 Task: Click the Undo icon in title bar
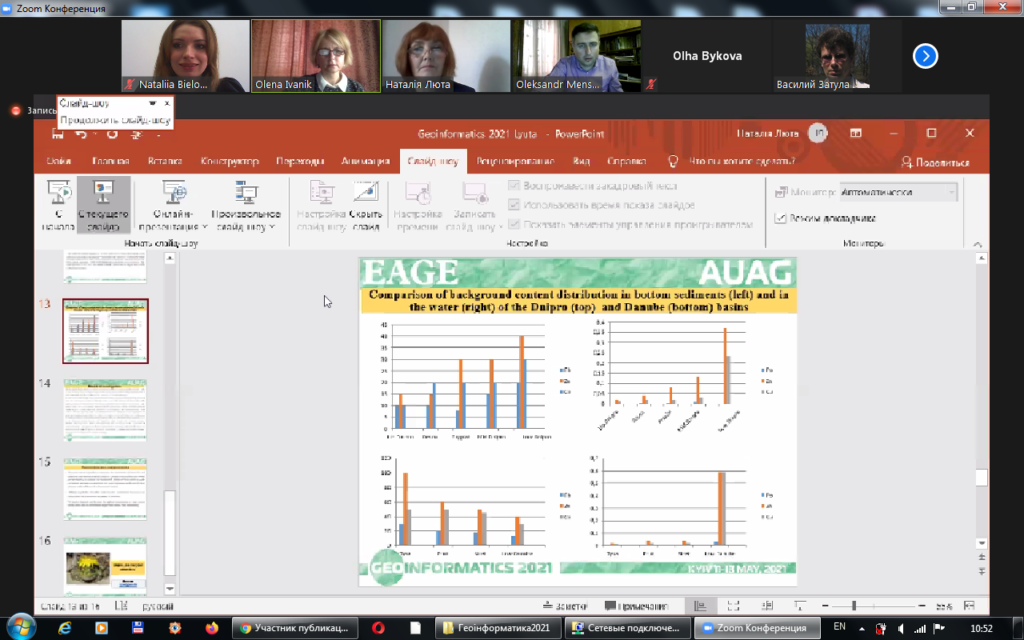click(x=81, y=134)
